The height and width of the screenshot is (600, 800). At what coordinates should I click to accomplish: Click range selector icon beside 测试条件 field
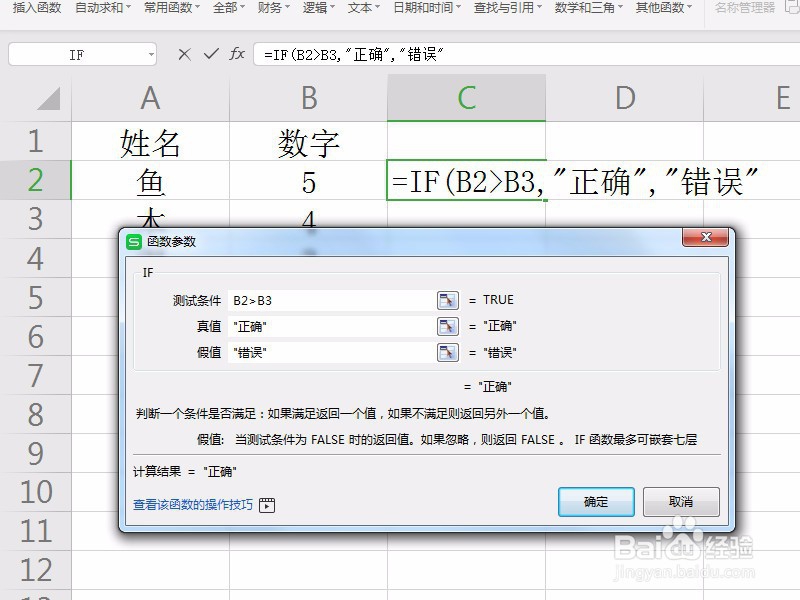(448, 298)
